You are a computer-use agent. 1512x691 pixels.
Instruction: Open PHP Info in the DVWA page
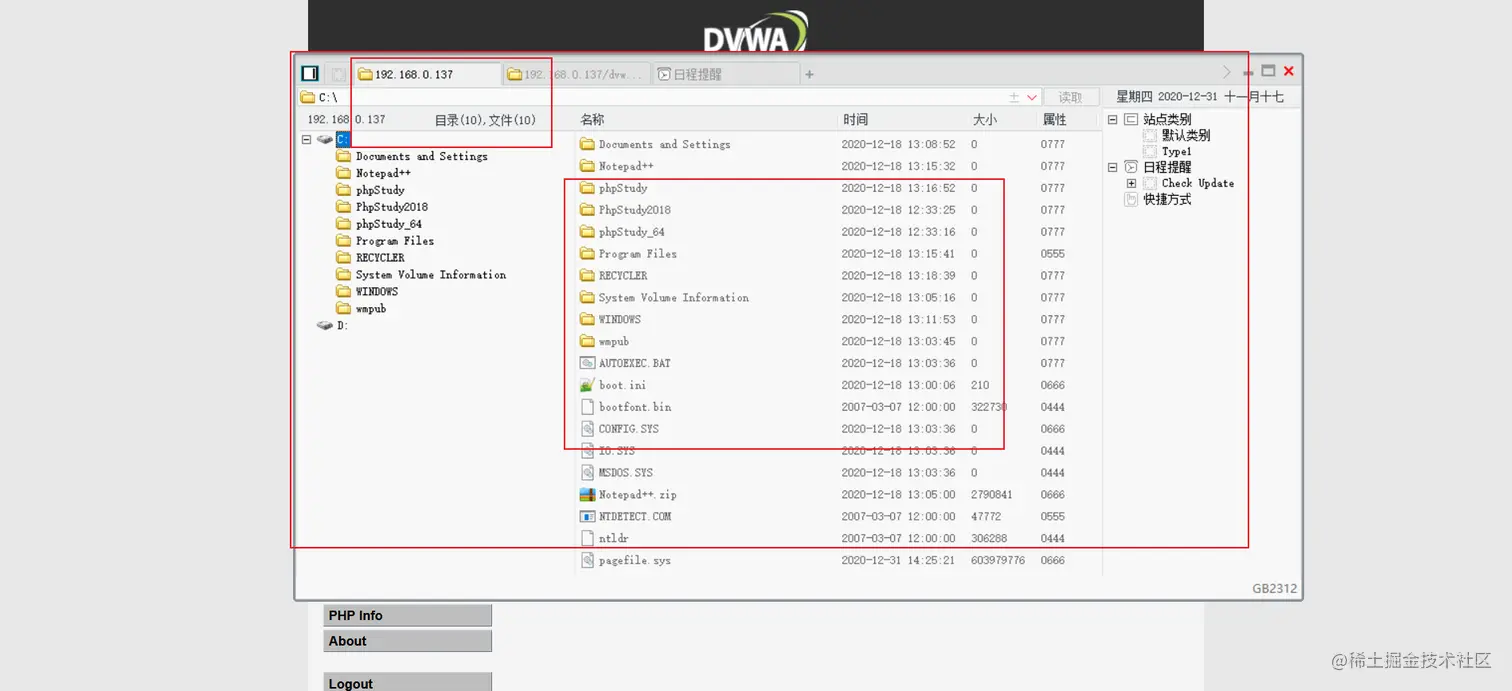[408, 615]
